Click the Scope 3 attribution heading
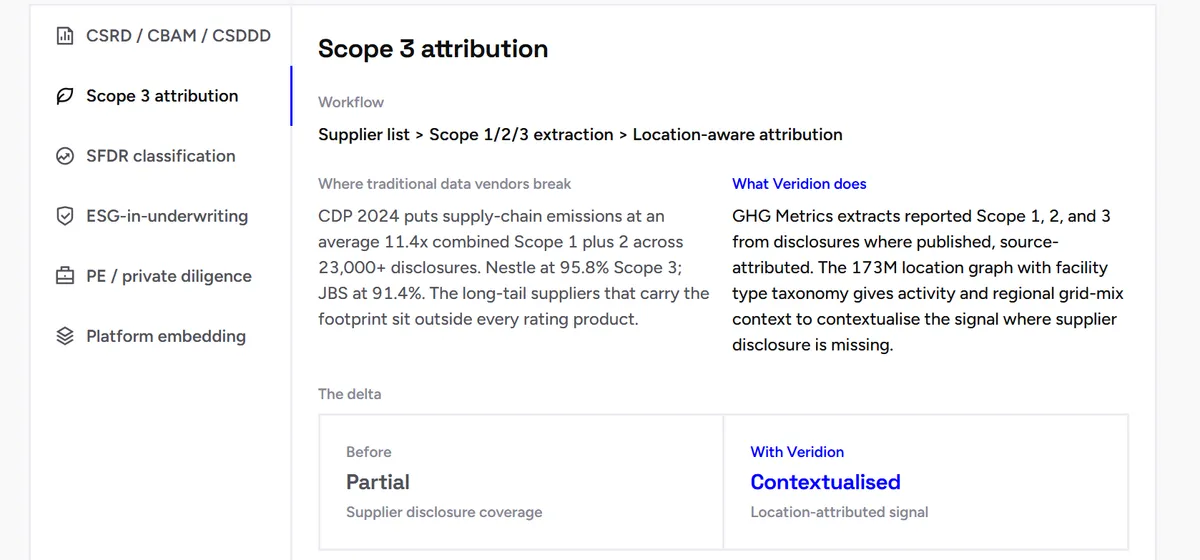This screenshot has height=560, width=1200. click(433, 49)
